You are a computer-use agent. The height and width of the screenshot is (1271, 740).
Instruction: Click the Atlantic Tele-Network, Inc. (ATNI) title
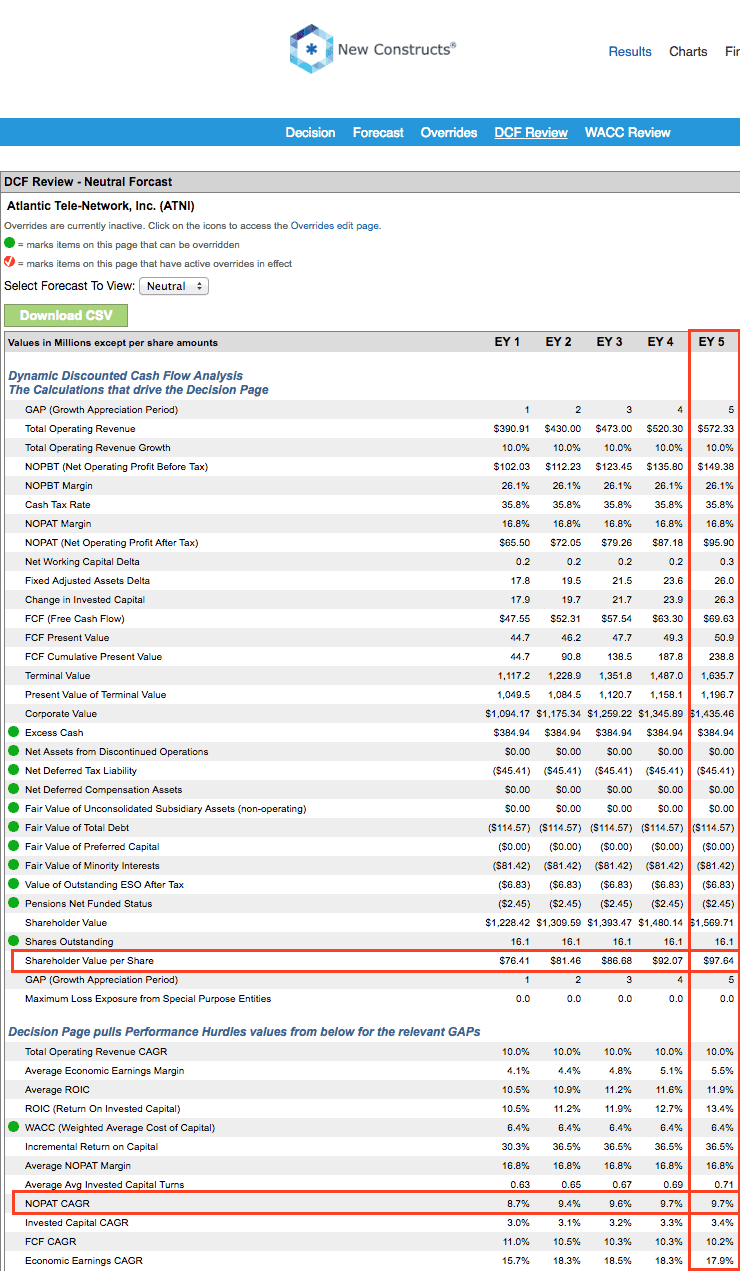100,205
